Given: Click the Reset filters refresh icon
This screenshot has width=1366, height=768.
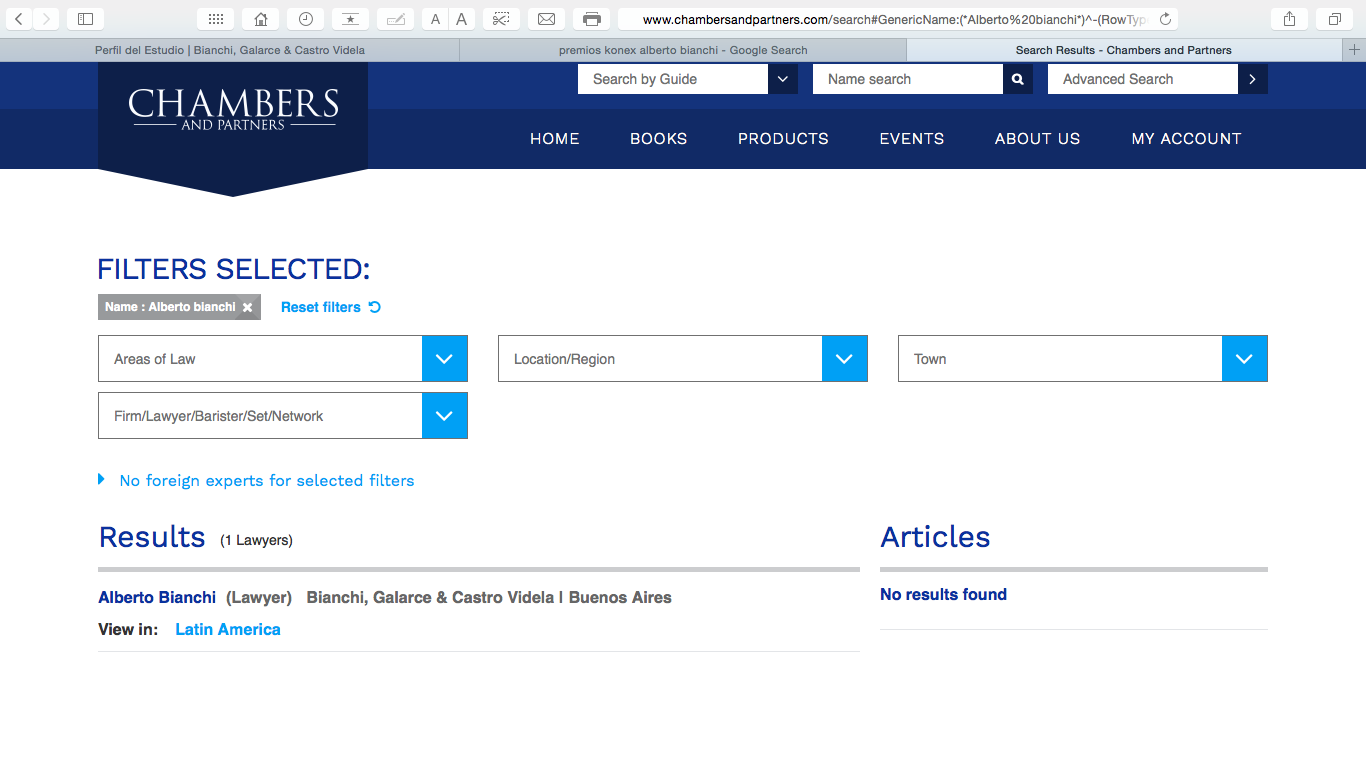Looking at the screenshot, I should click(375, 307).
